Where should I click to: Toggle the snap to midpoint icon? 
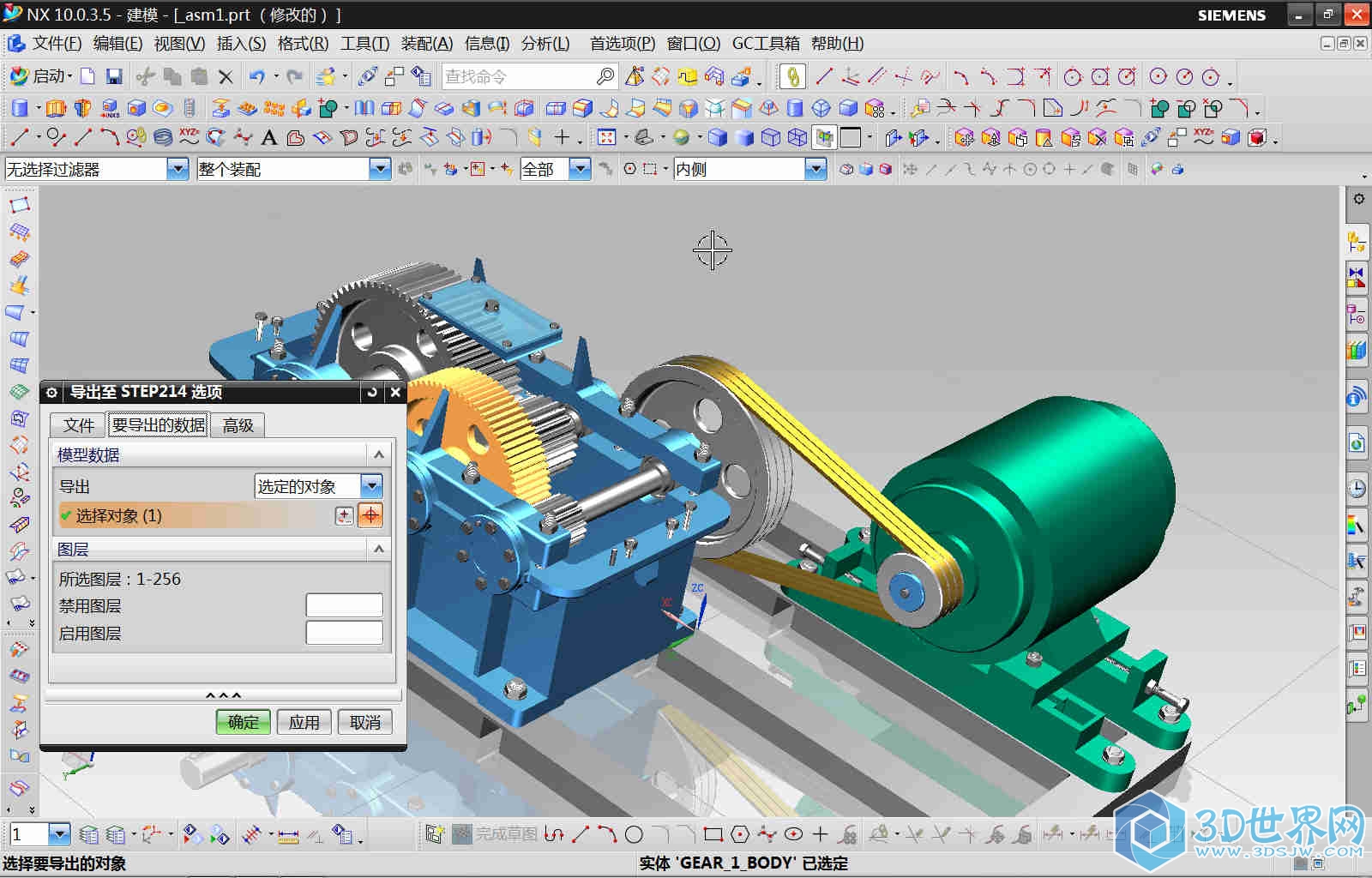pyautogui.click(x=949, y=169)
